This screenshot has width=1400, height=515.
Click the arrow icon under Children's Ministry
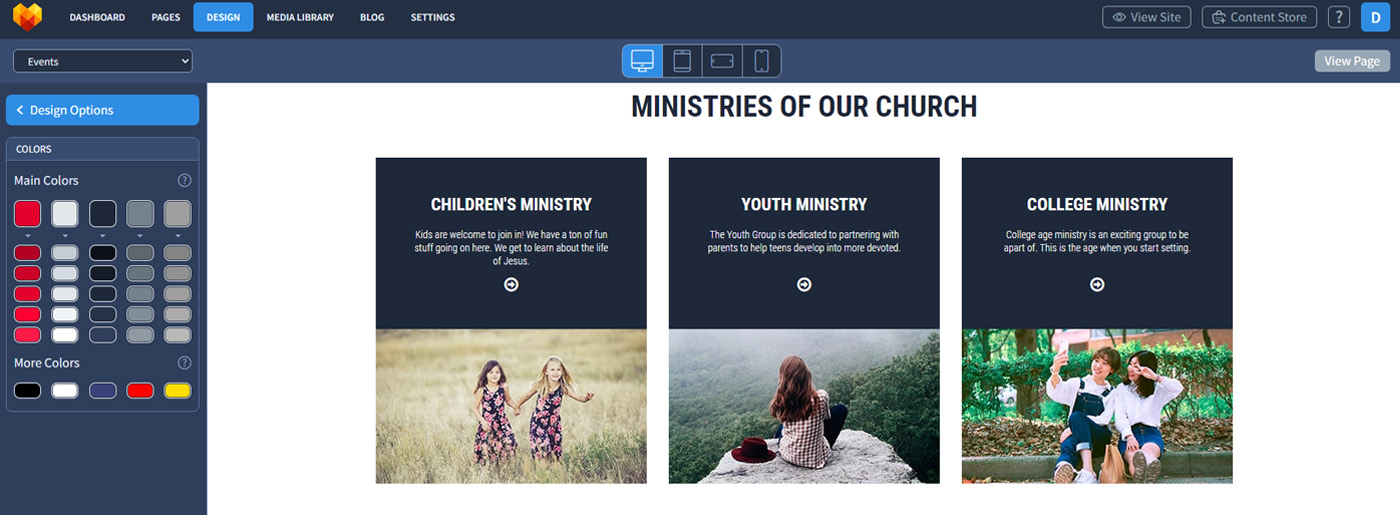click(511, 285)
